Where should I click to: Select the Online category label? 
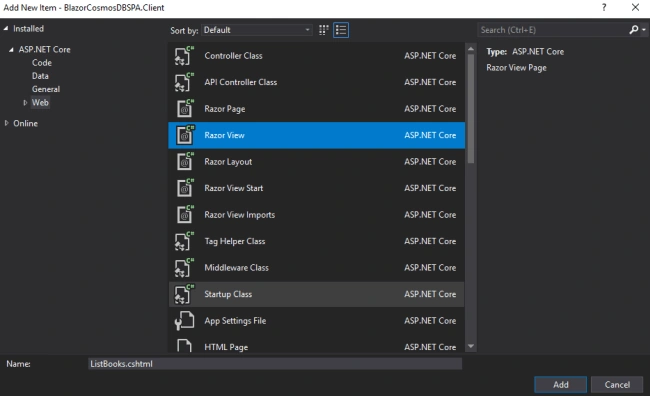[25, 123]
